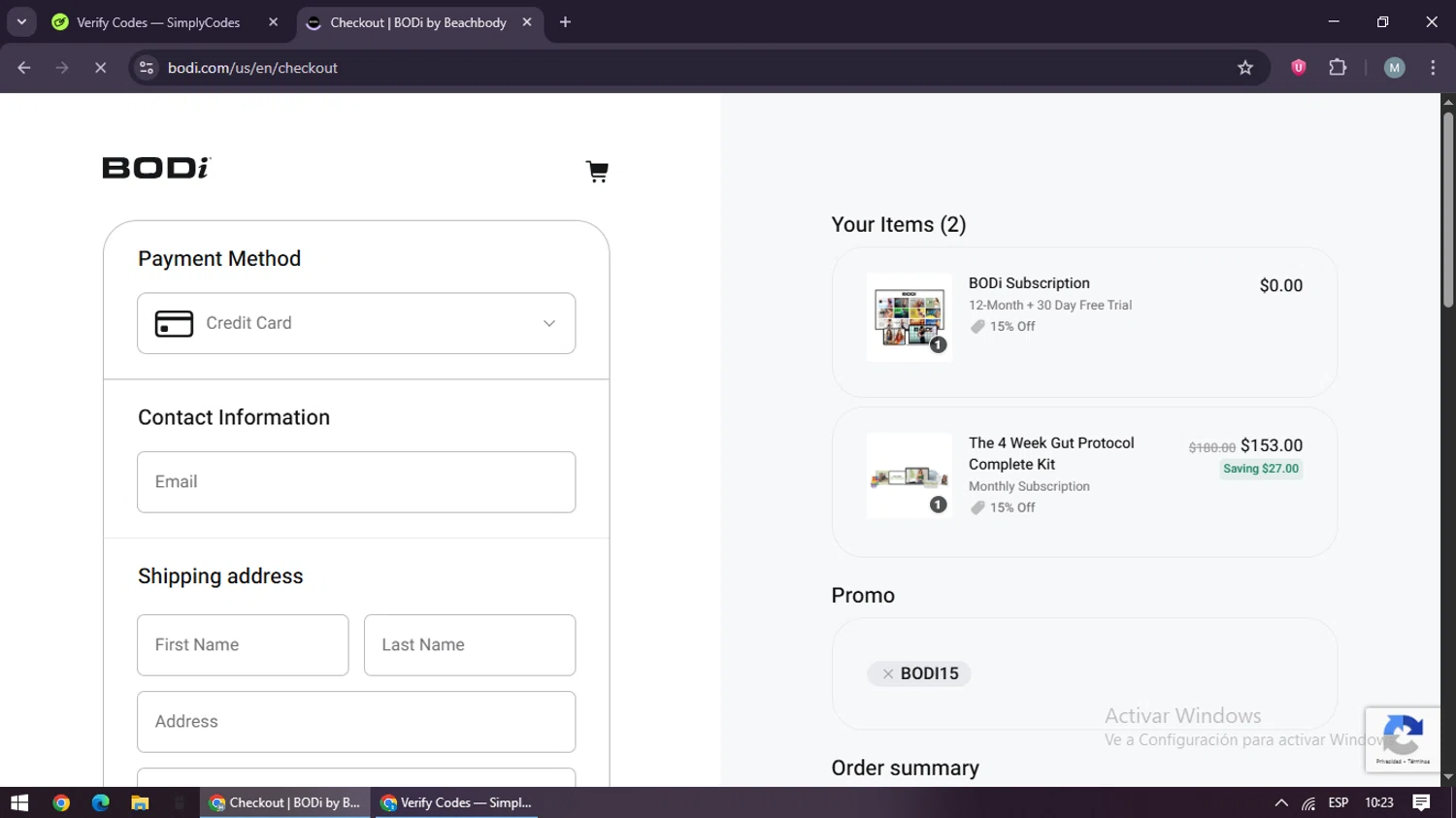Click the 4 Week Gut Protocol thumbnail
Viewport: 1456px width, 818px height.
coord(909,475)
